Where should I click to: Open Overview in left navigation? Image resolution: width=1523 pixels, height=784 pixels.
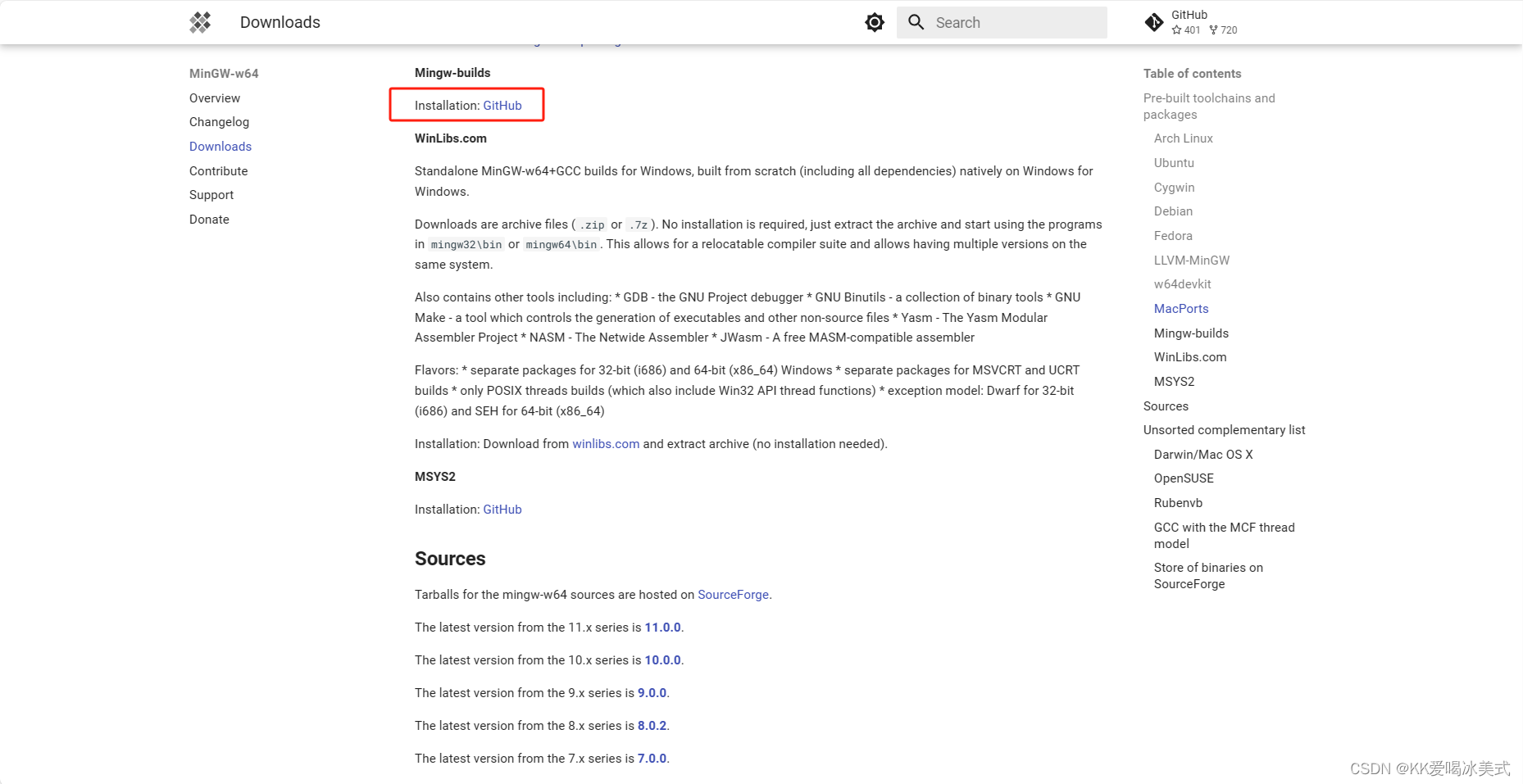pyautogui.click(x=215, y=97)
